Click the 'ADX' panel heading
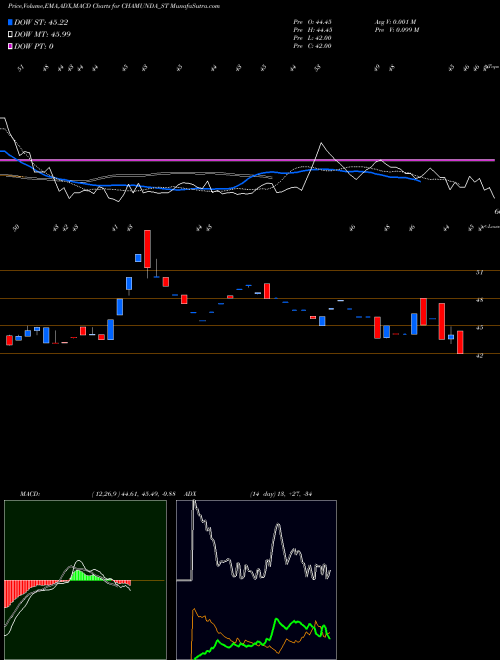The height and width of the screenshot is (660, 500). 190,494
